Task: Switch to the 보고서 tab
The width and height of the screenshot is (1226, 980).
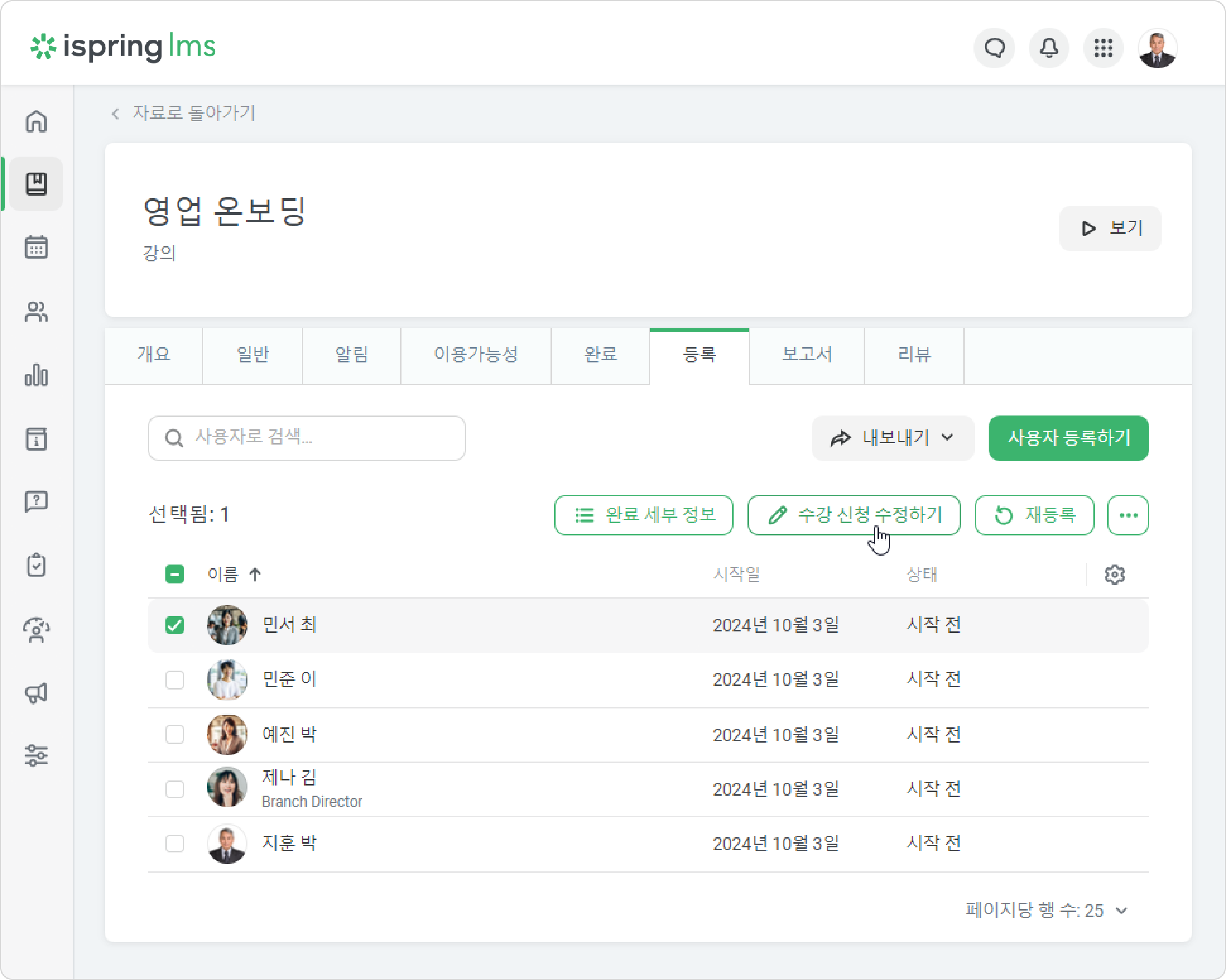Action: pos(807,355)
